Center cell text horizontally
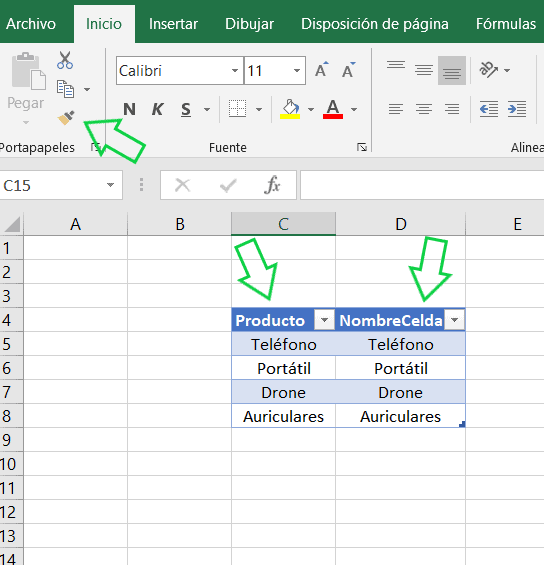The width and height of the screenshot is (544, 565). [x=424, y=109]
